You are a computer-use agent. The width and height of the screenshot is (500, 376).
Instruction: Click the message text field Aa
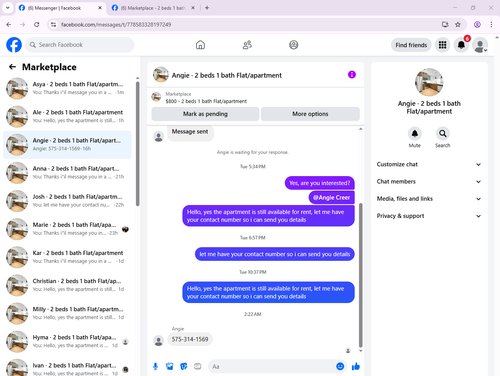[x=272, y=367]
